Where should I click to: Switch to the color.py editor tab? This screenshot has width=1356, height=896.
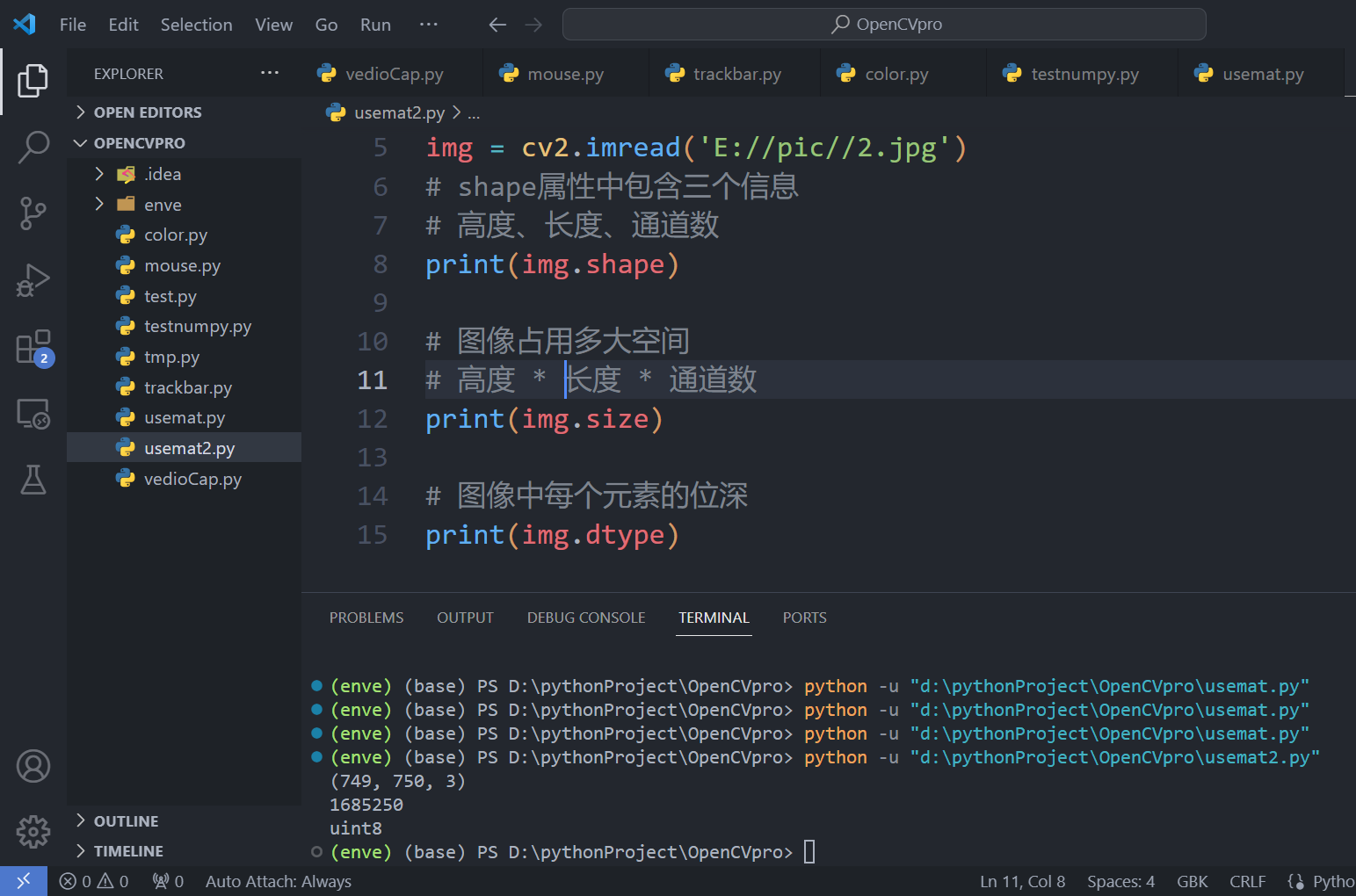tap(903, 74)
